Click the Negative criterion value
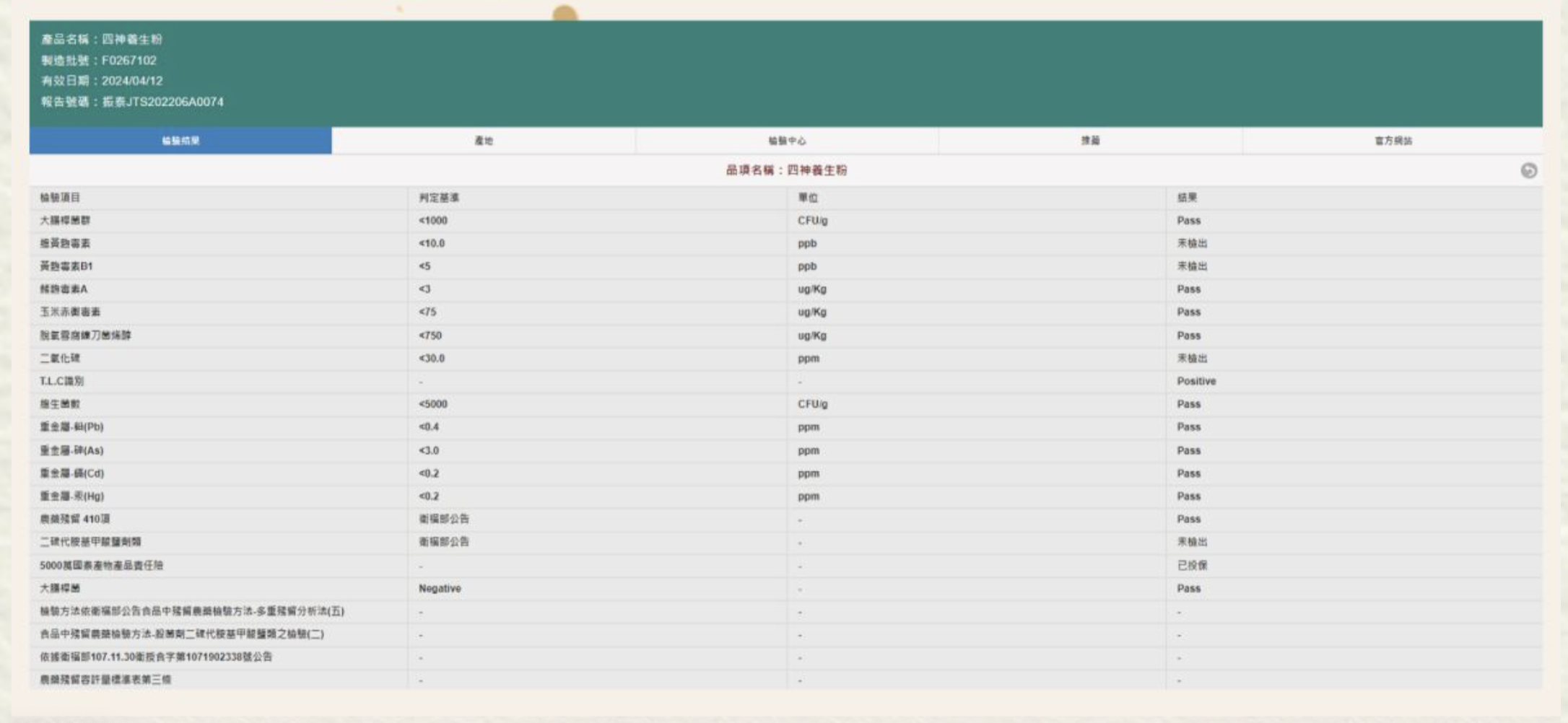 pos(440,589)
